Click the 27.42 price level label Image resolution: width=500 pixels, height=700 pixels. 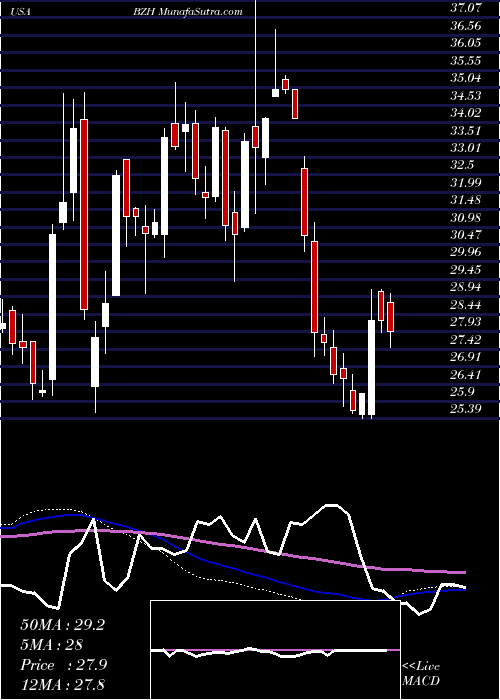coord(467,340)
